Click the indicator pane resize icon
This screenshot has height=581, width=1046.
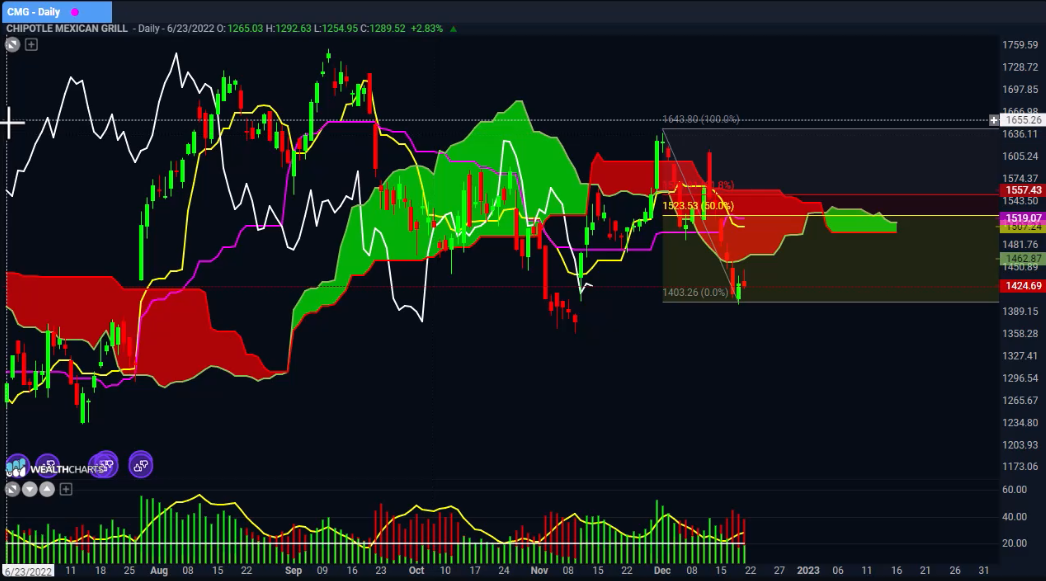(x=12, y=490)
